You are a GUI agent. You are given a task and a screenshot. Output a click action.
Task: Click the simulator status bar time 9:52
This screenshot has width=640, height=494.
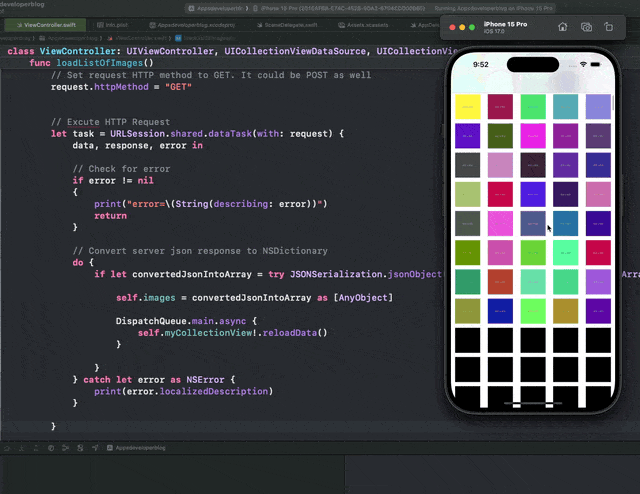pyautogui.click(x=480, y=65)
